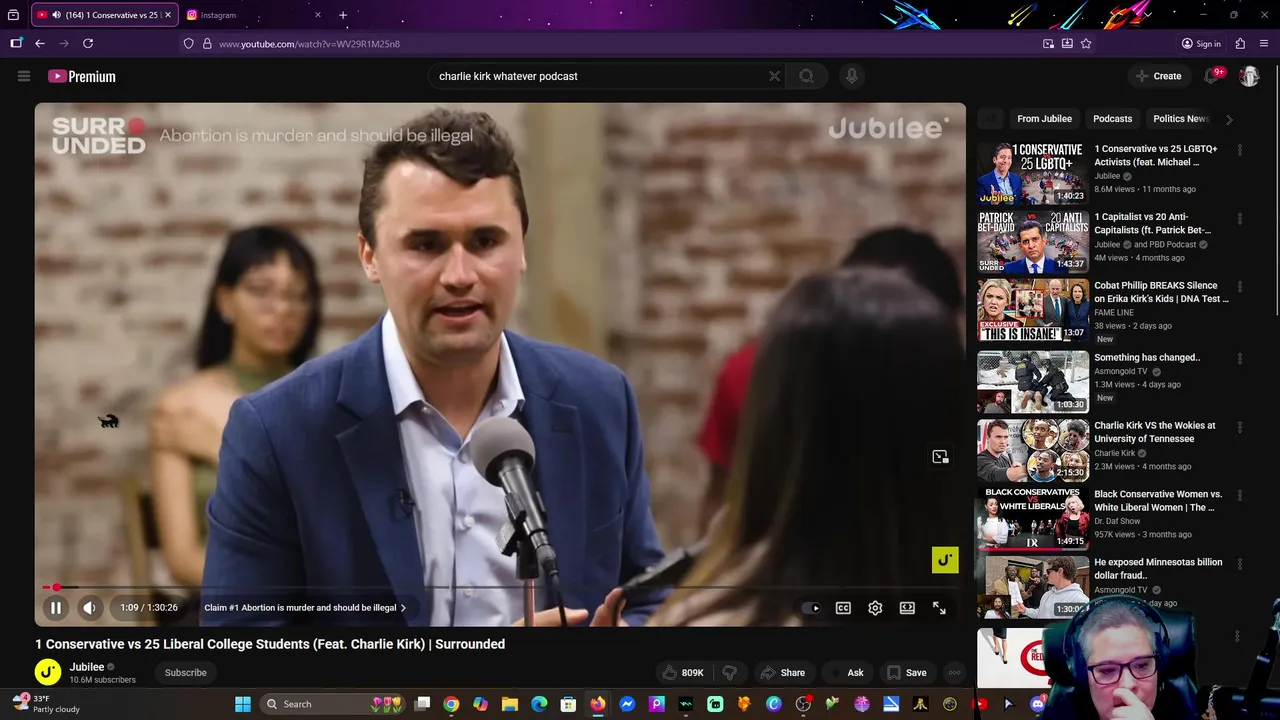Toggle closed captions on video
The width and height of the screenshot is (1280, 720).
[843, 608]
